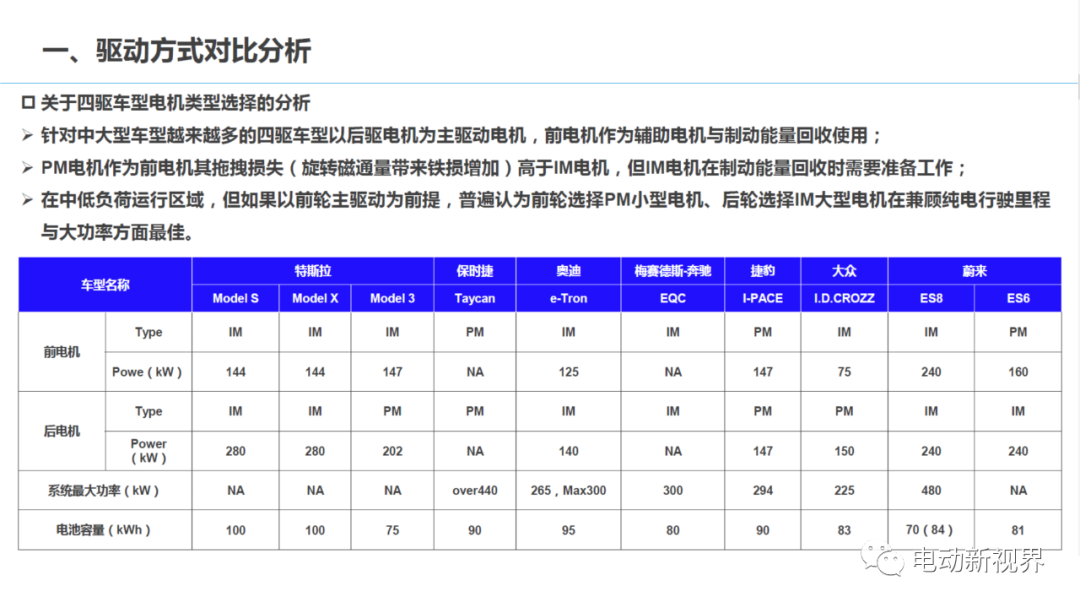The image size is (1080, 608).
Task: Click the Taycan column header
Action: pos(475,298)
